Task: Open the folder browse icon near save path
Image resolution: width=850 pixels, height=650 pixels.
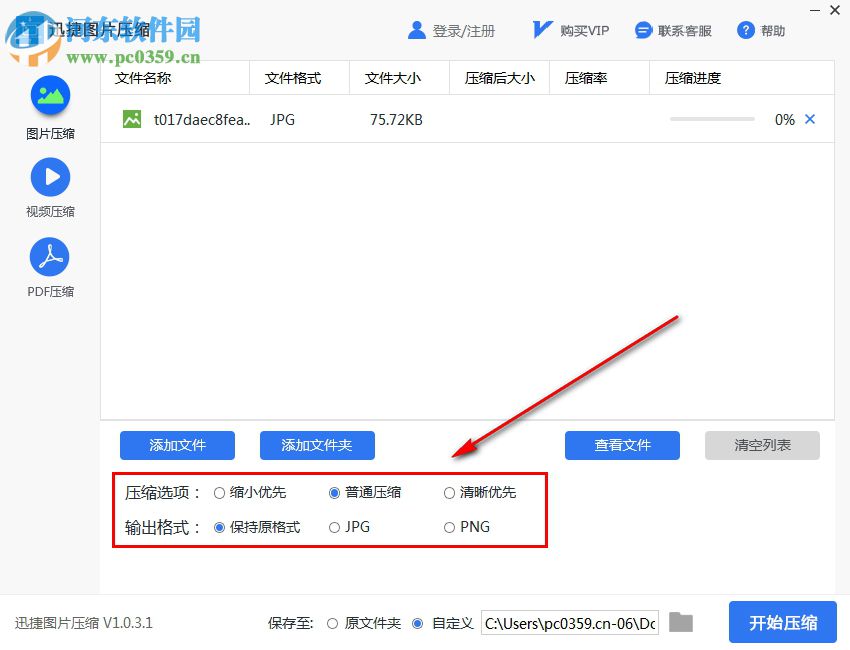Action: (x=681, y=622)
